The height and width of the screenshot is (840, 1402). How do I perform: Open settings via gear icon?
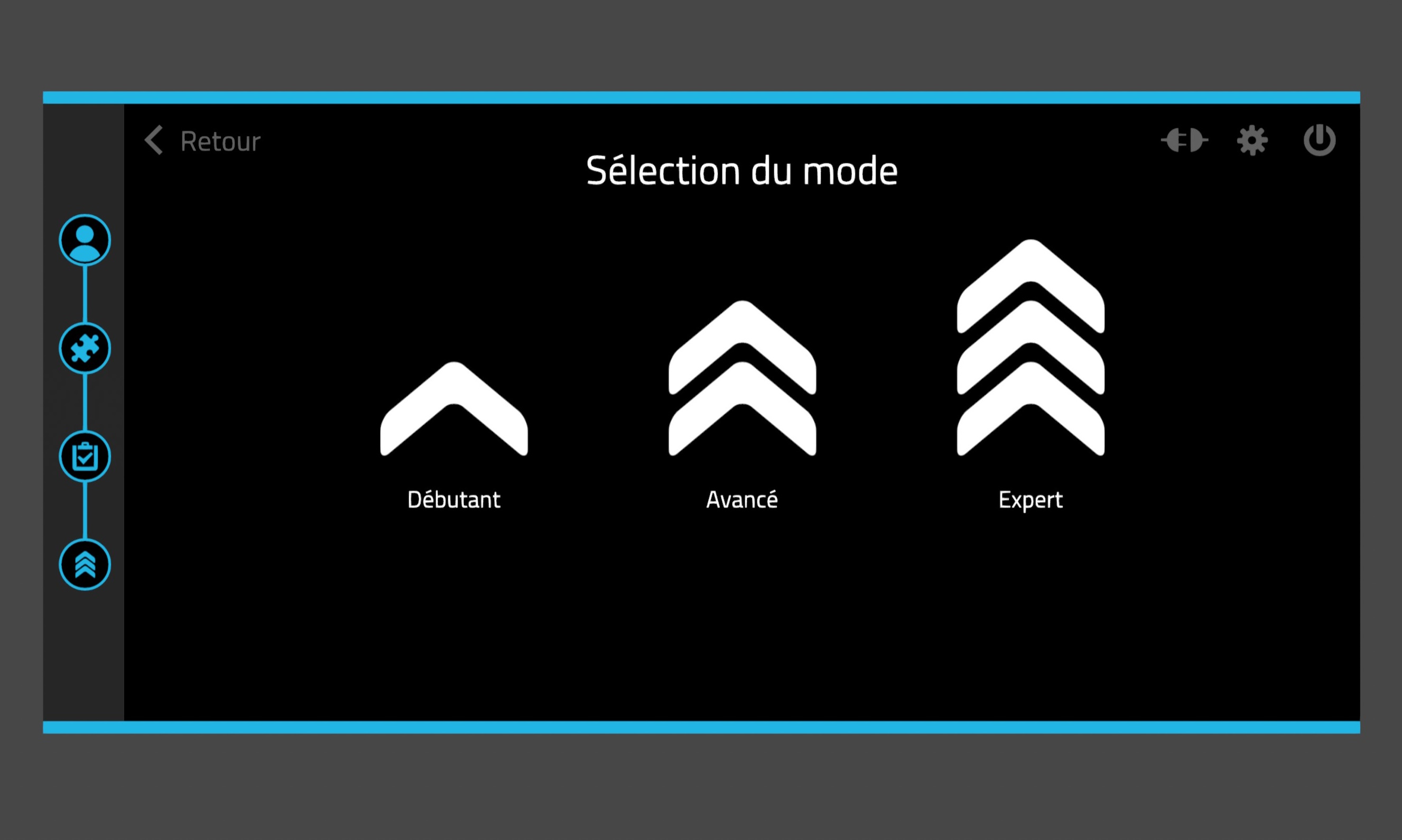tap(1253, 140)
